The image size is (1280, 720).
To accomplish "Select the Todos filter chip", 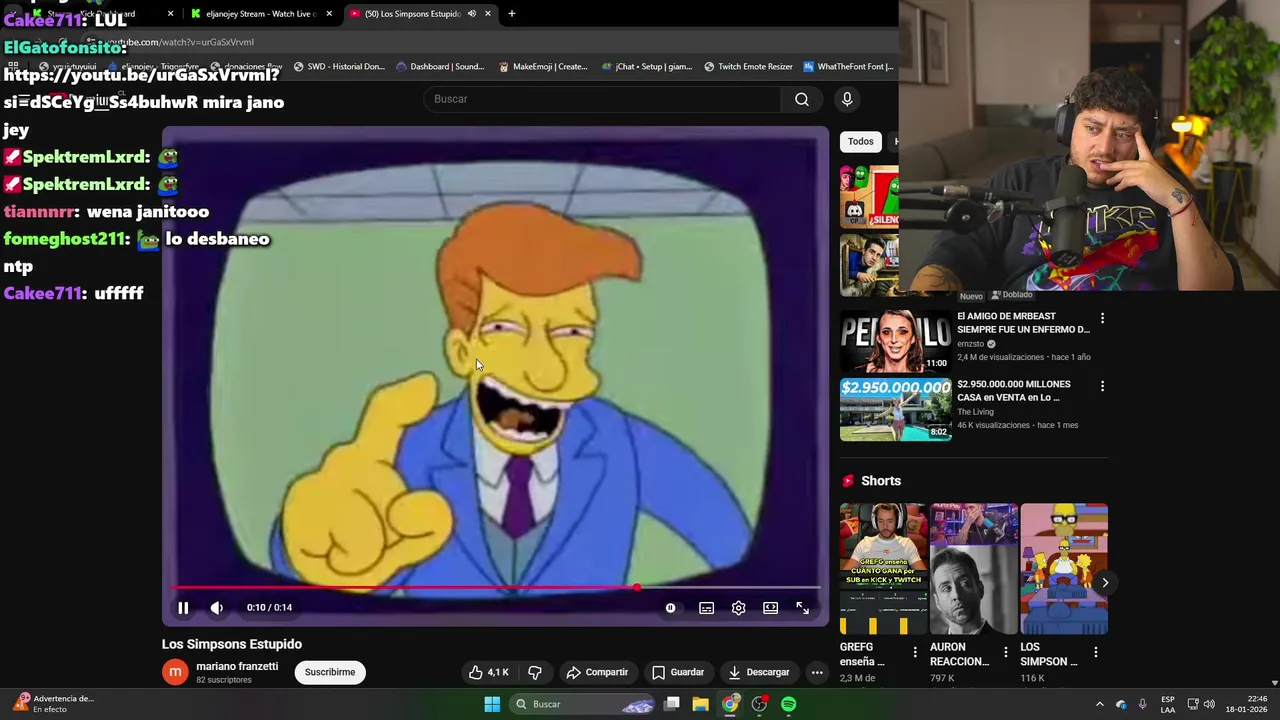I will tap(861, 141).
